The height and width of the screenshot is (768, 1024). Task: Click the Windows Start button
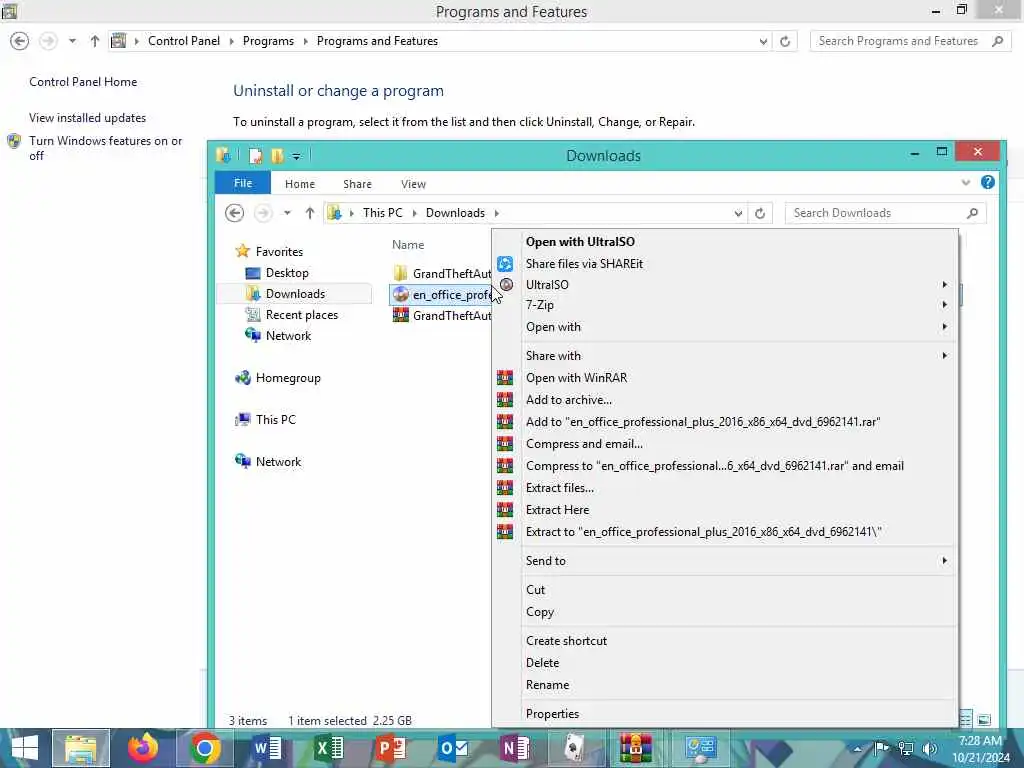click(x=24, y=748)
